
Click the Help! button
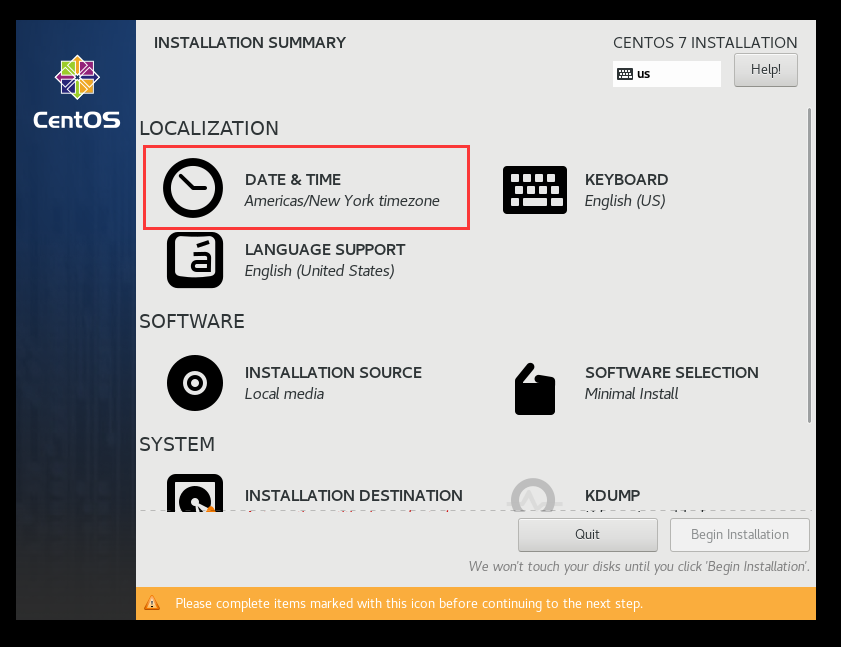point(765,70)
